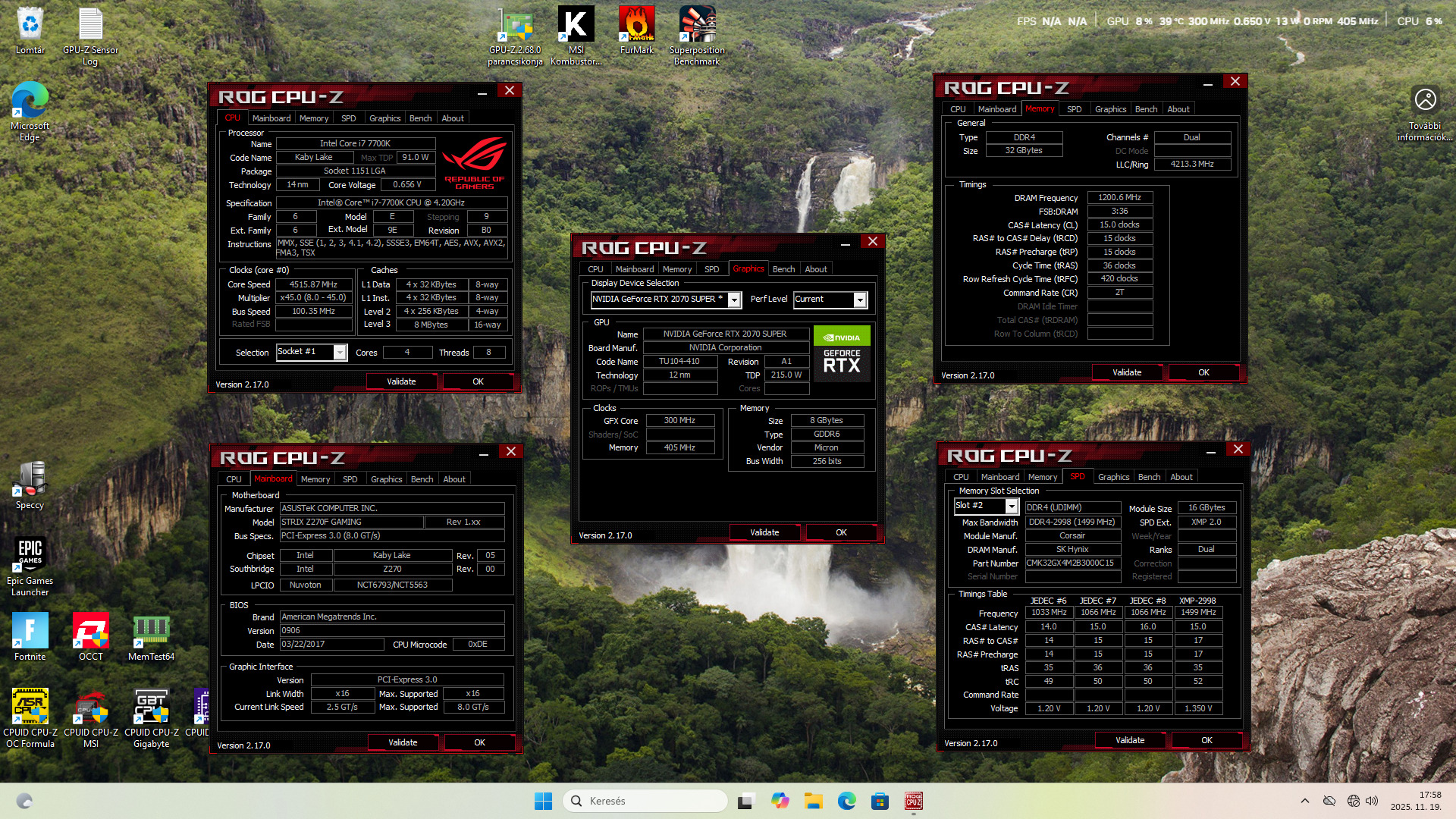
Task: Switch to Bench tab in Graphics window
Action: (783, 269)
